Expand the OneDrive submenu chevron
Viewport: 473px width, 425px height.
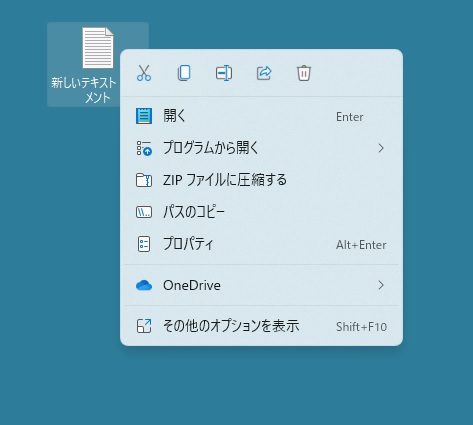(x=381, y=285)
